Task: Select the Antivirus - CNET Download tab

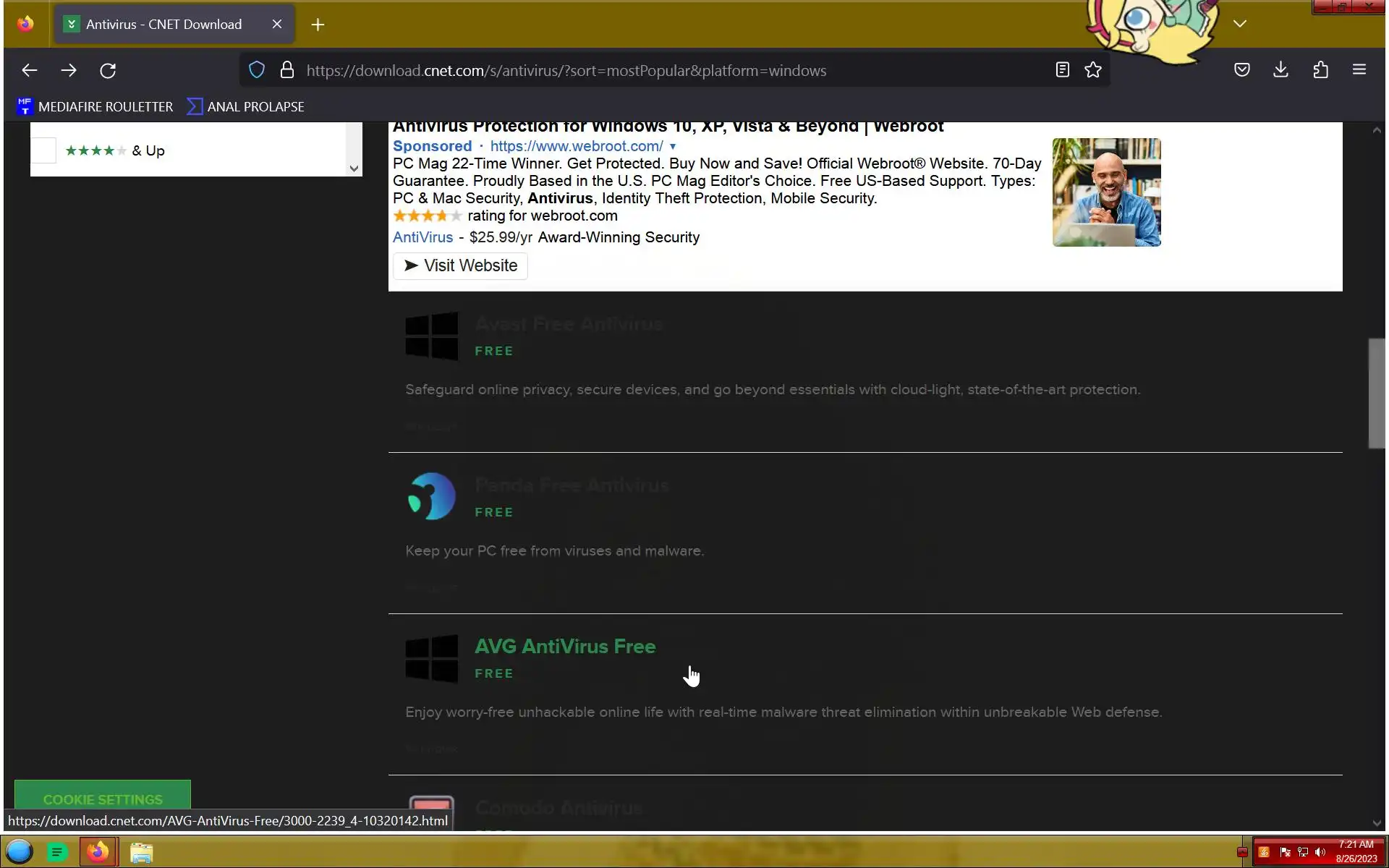Action: click(x=163, y=25)
